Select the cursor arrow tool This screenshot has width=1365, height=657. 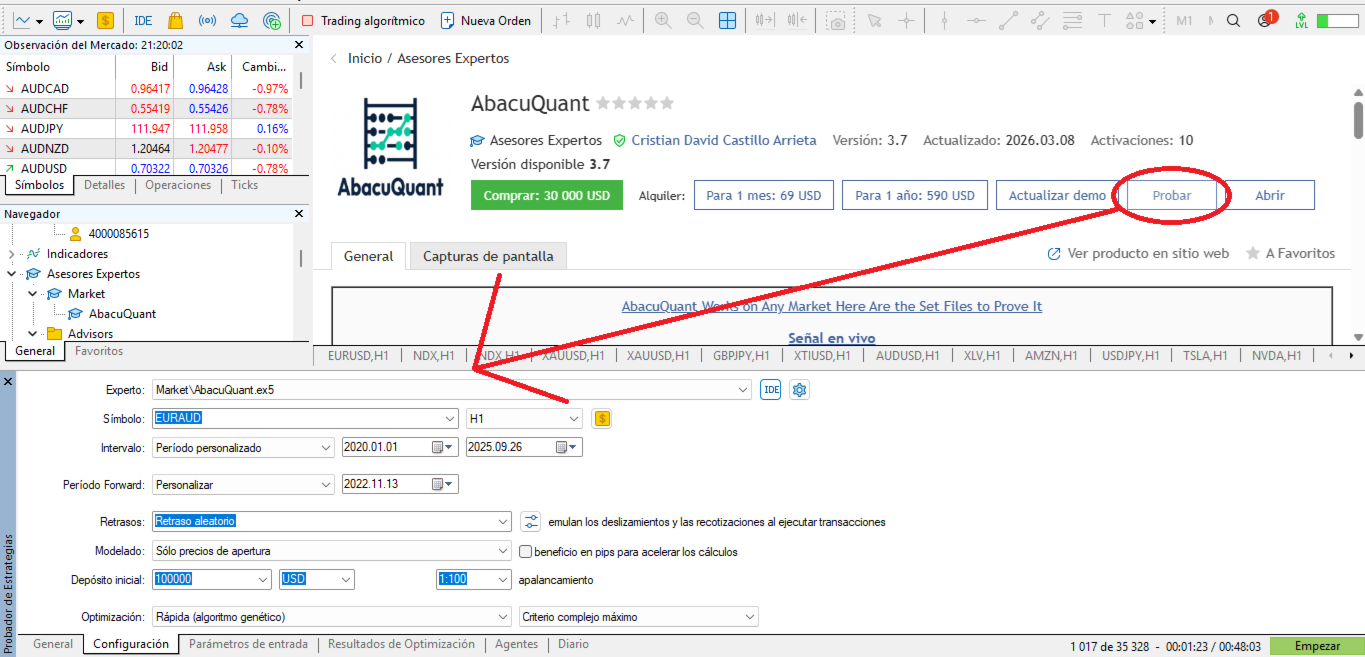(x=874, y=20)
